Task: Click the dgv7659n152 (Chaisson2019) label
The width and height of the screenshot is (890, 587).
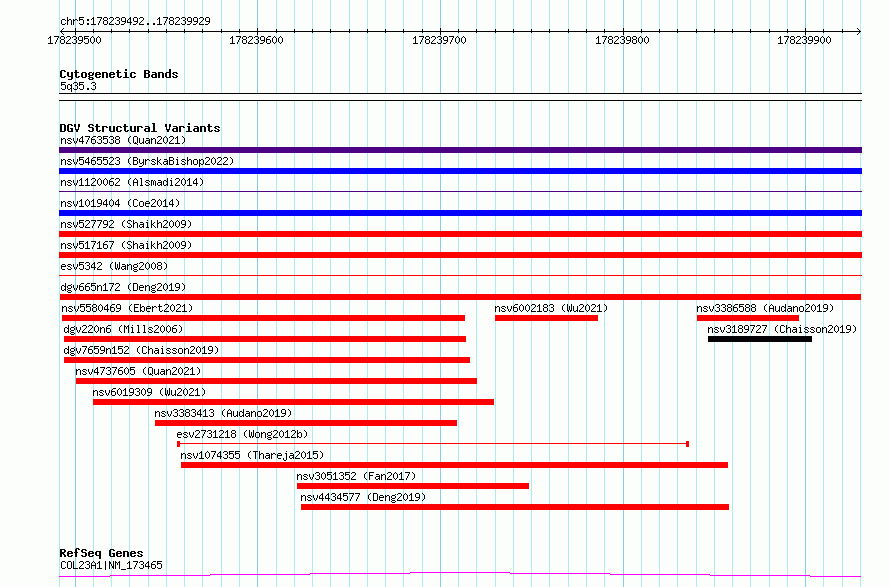Action: tap(141, 350)
